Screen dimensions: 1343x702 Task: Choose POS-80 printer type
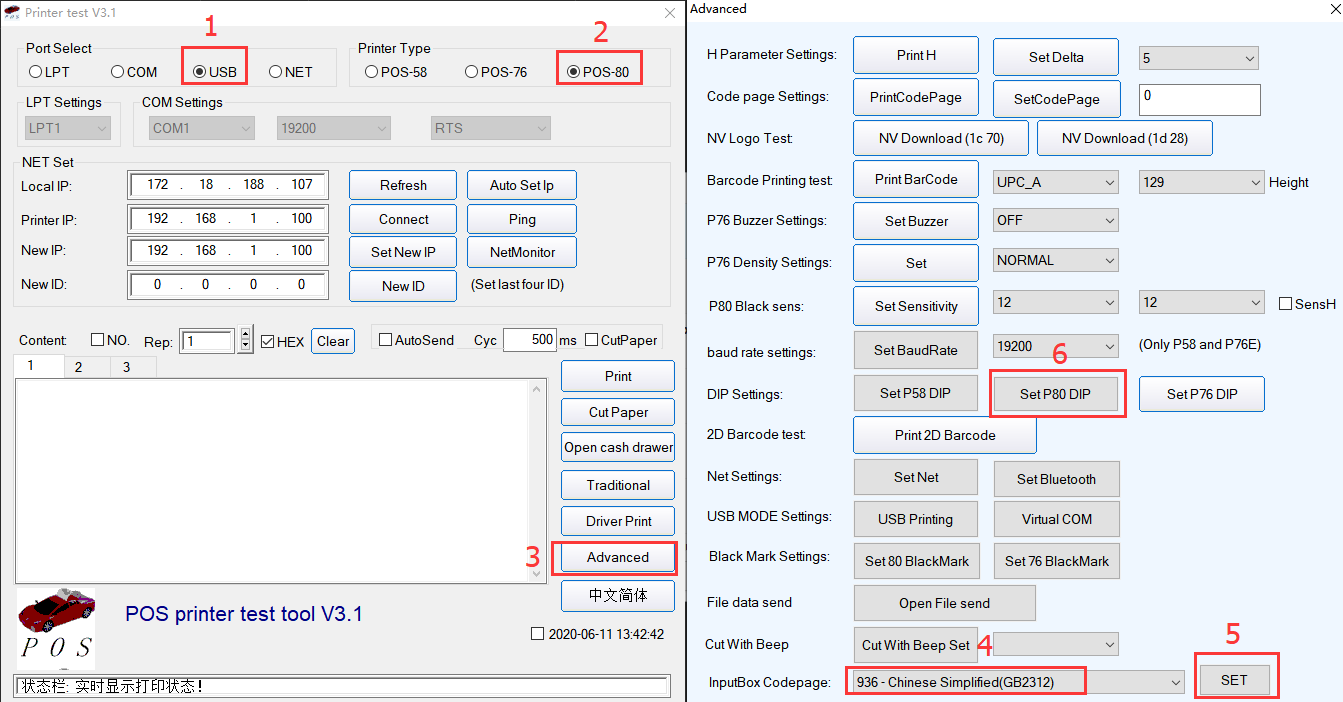coord(573,72)
